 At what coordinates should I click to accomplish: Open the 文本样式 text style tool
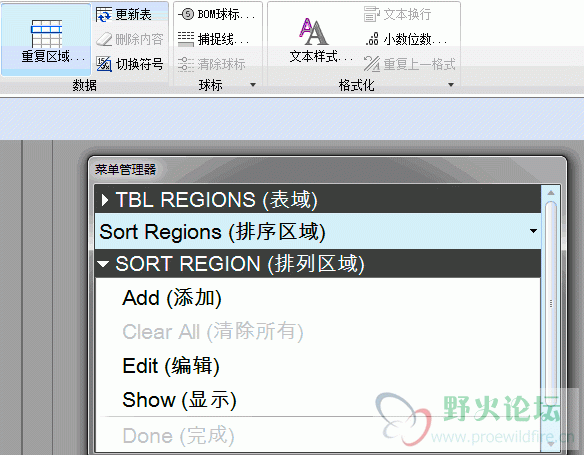pos(321,40)
